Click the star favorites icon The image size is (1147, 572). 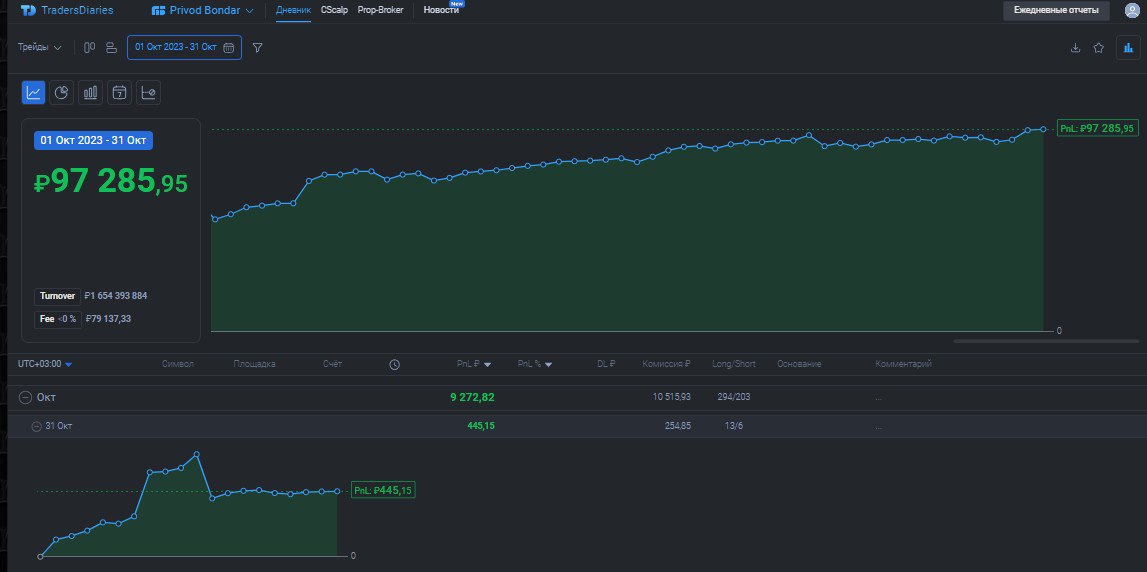(1098, 48)
